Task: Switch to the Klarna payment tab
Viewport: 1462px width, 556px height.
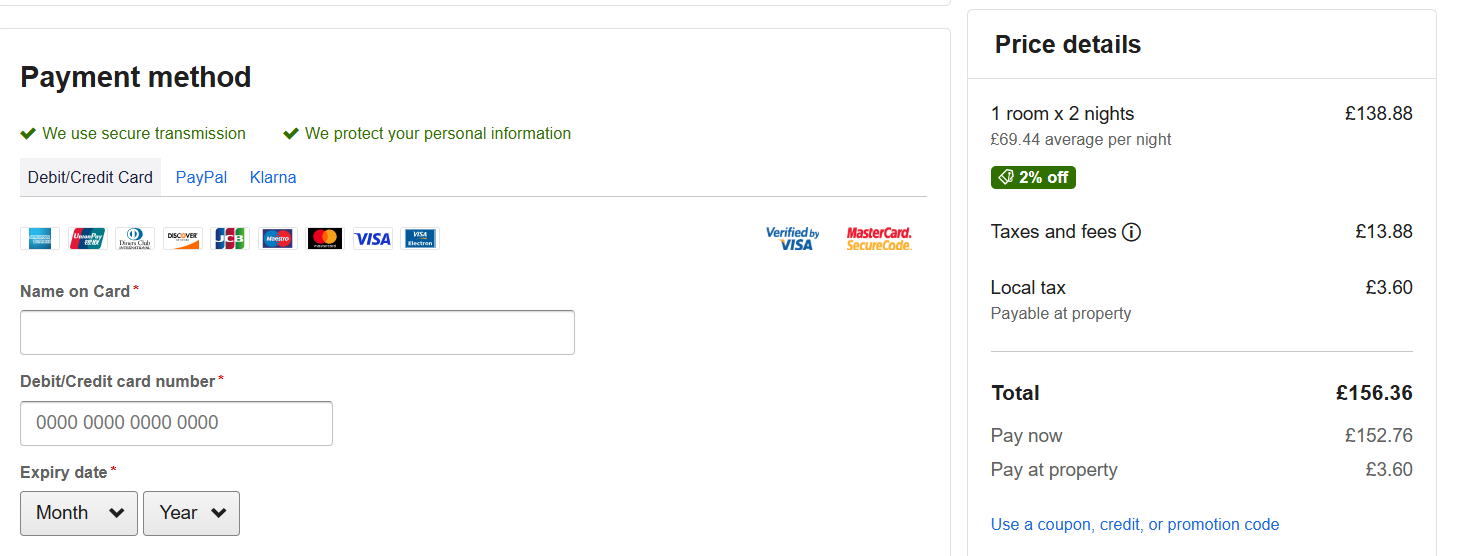Action: pos(273,178)
